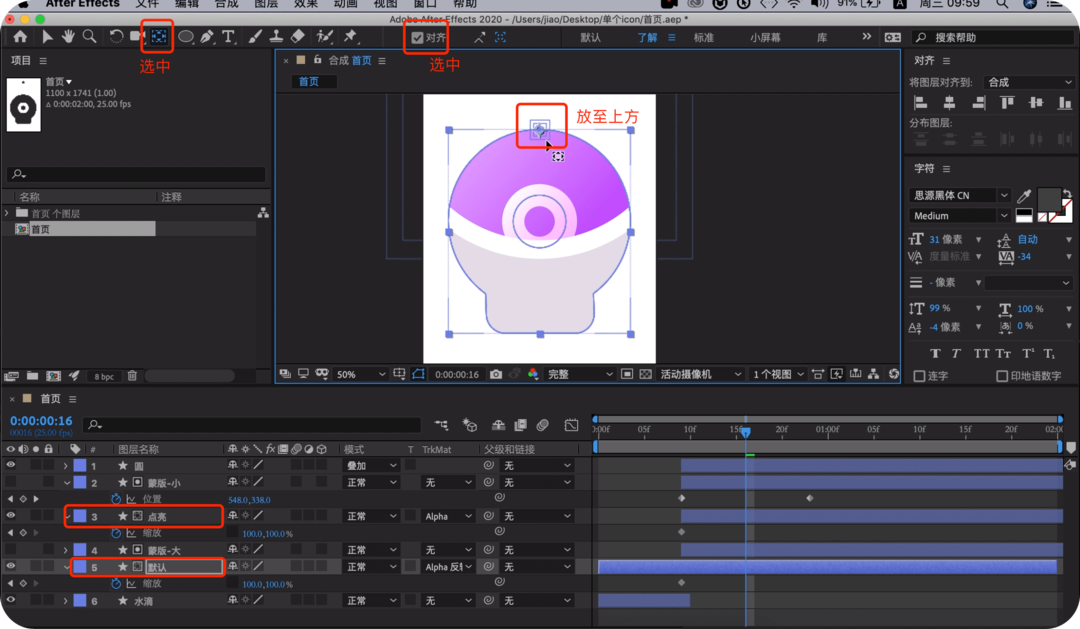Viewport: 1080px width, 629px height.
Task: Toggle the 连字 ligatures checkbox
Action: (919, 375)
